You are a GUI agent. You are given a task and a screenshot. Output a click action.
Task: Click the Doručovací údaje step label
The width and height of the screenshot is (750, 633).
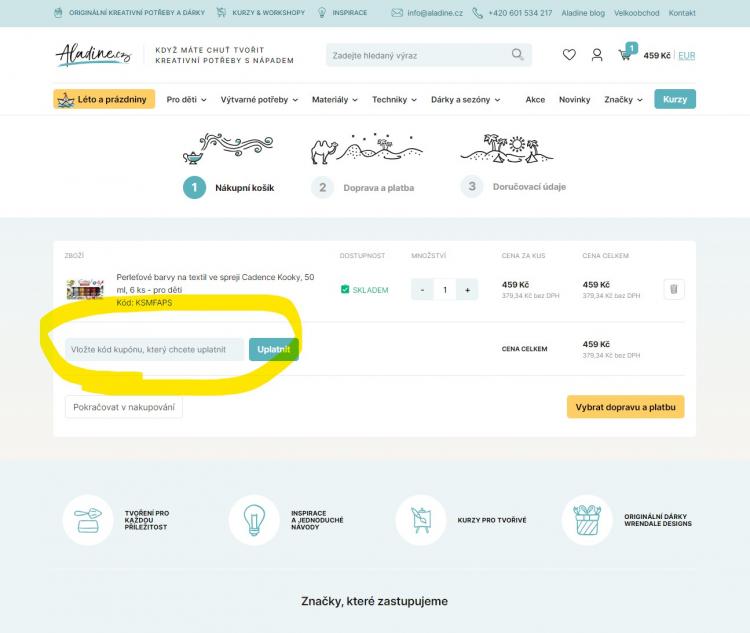pos(529,187)
